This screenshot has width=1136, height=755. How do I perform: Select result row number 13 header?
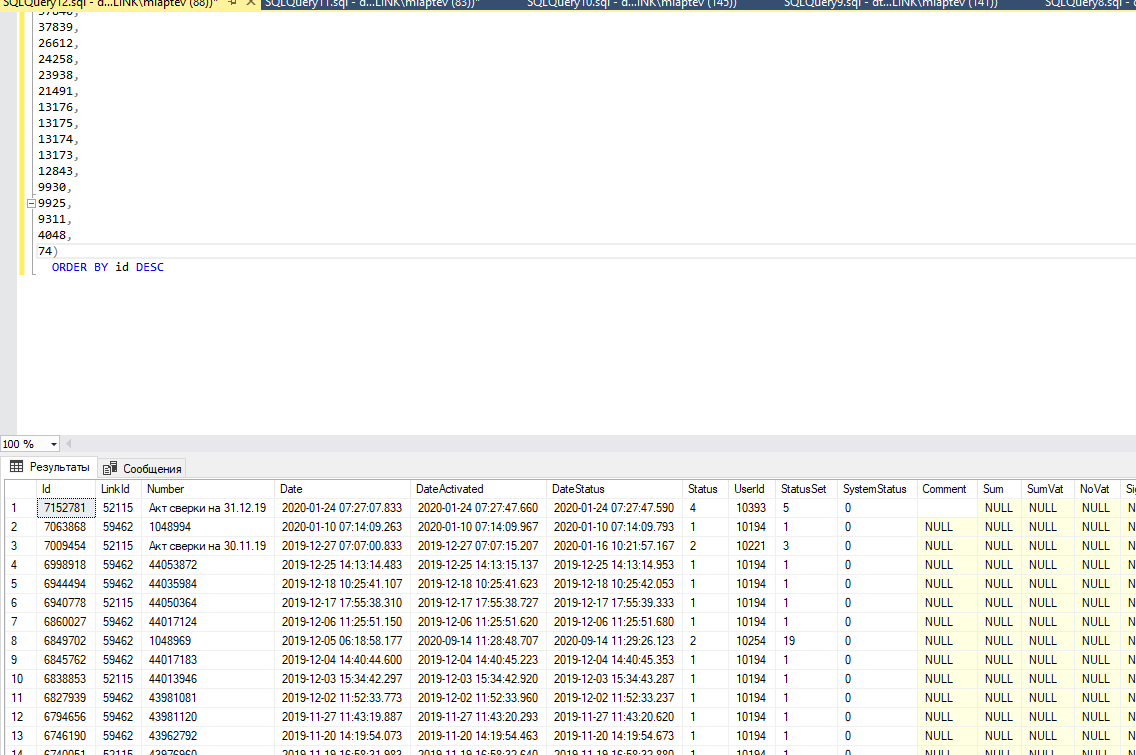tap(20, 736)
